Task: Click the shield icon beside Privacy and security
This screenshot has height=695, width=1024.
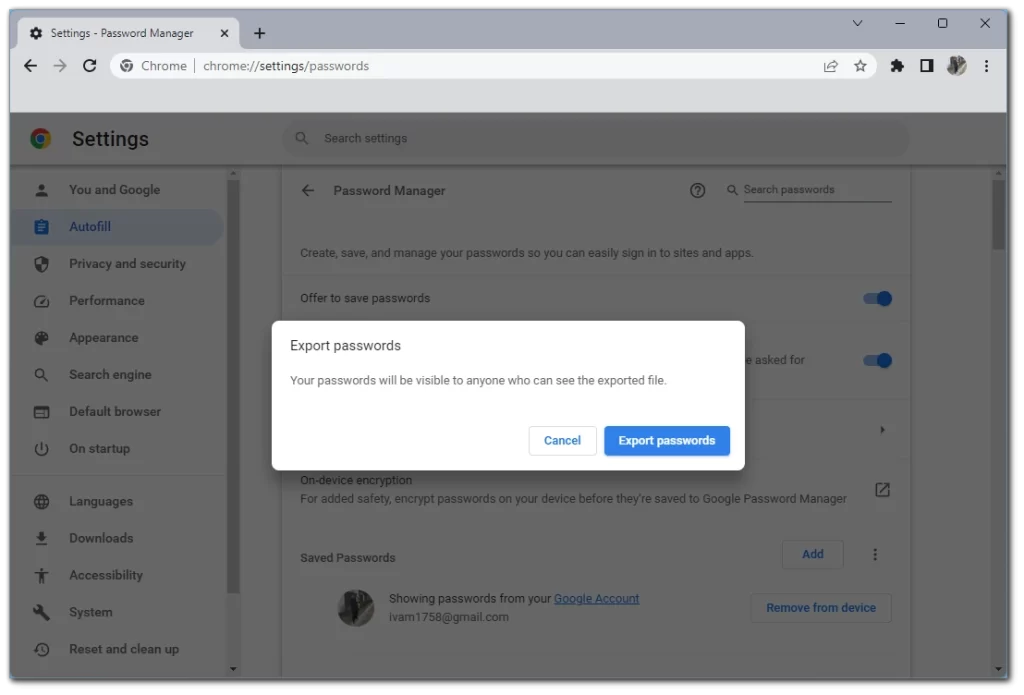Action: click(x=41, y=264)
